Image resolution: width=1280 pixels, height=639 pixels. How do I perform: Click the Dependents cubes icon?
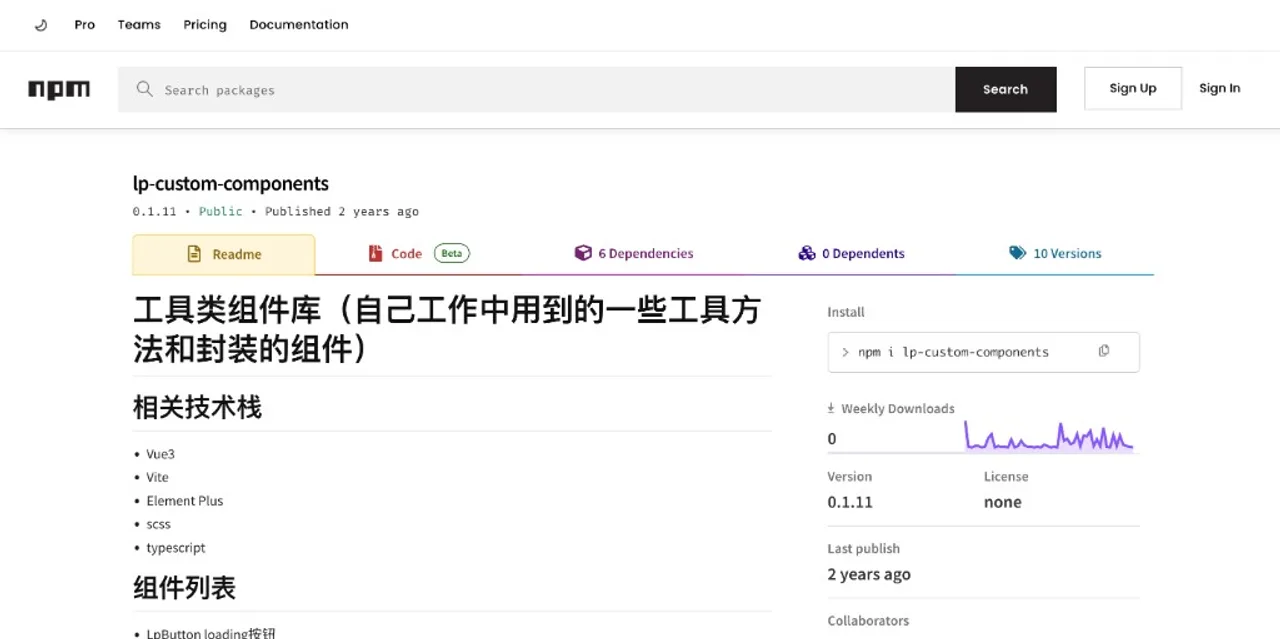pos(807,253)
